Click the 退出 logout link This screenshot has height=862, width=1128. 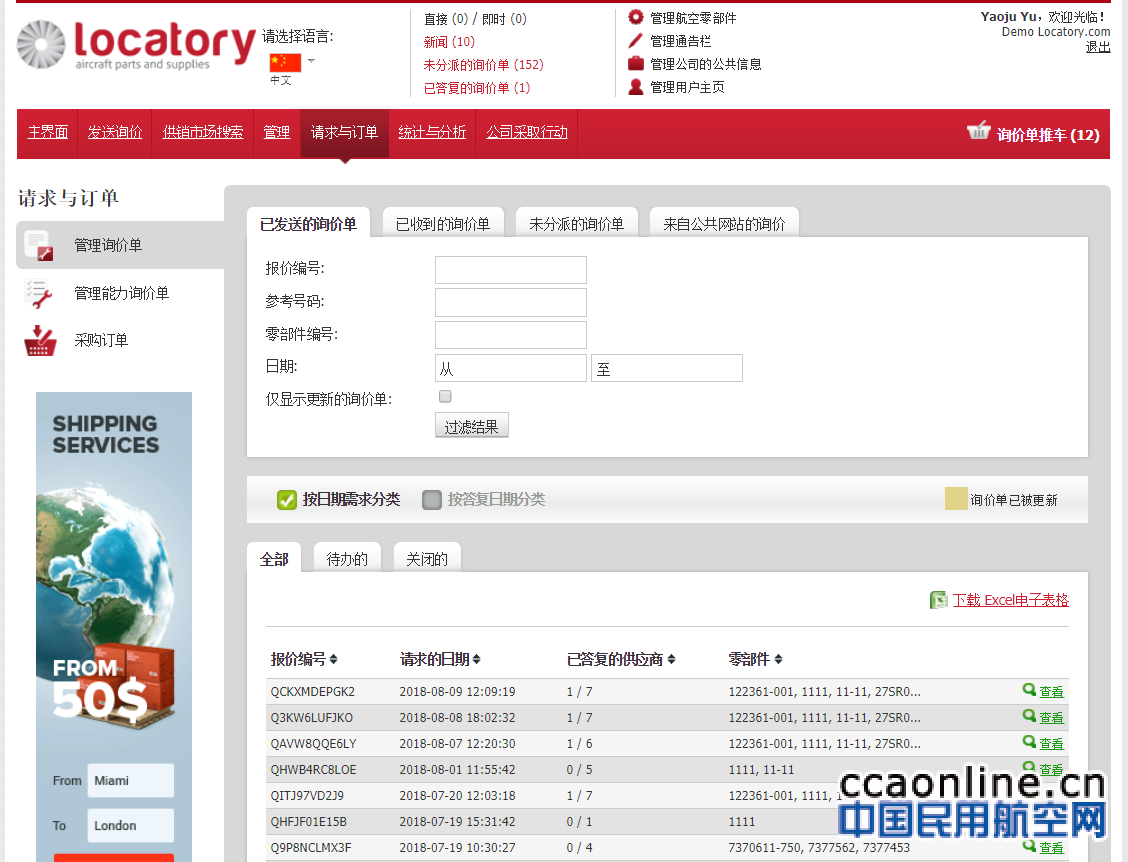1098,47
